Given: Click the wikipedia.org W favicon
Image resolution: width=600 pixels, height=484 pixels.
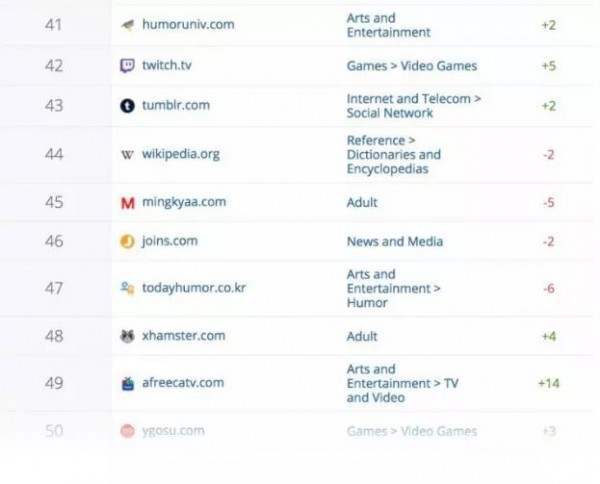Looking at the screenshot, I should (127, 155).
